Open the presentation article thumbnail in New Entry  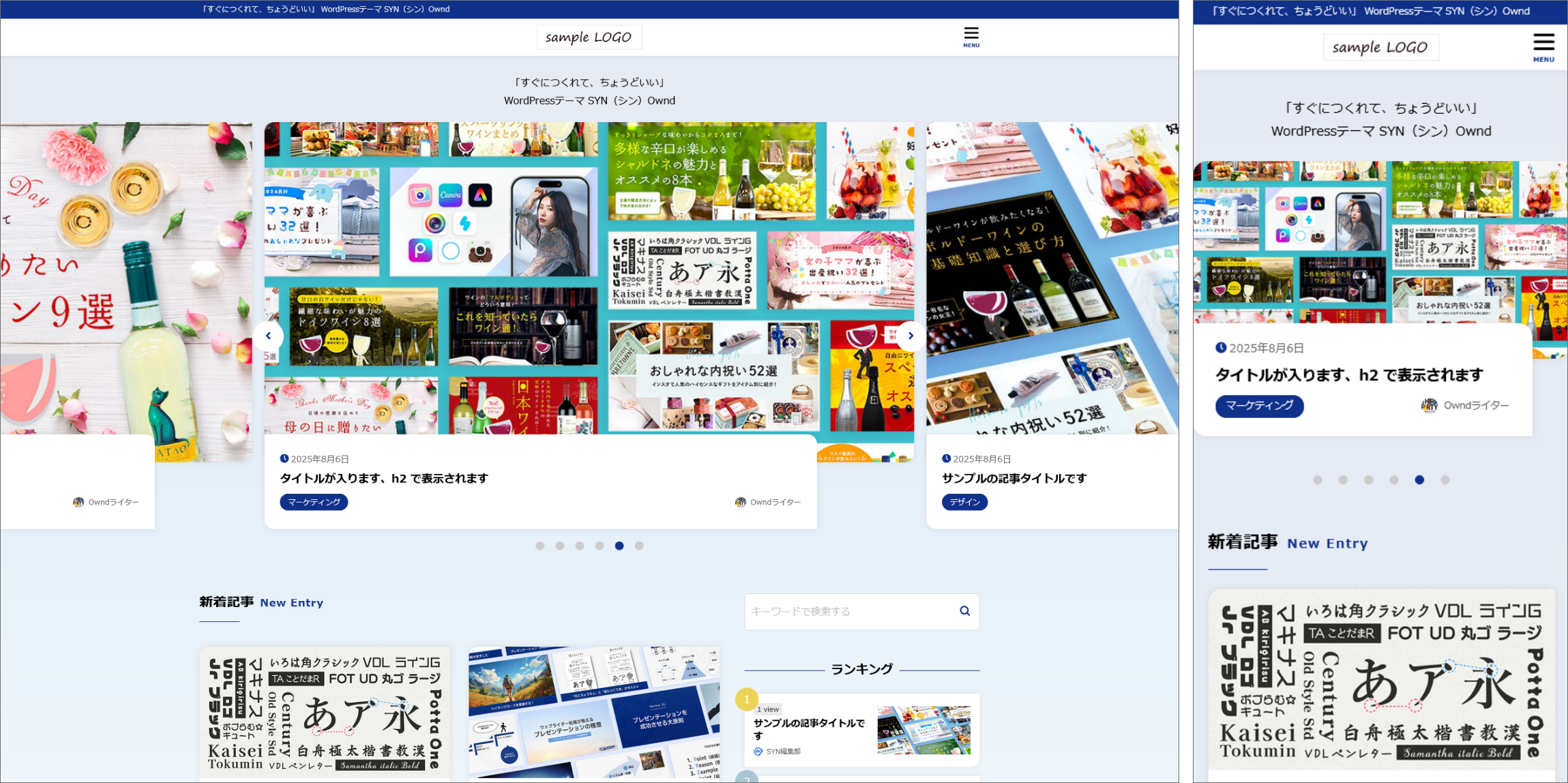(x=593, y=713)
